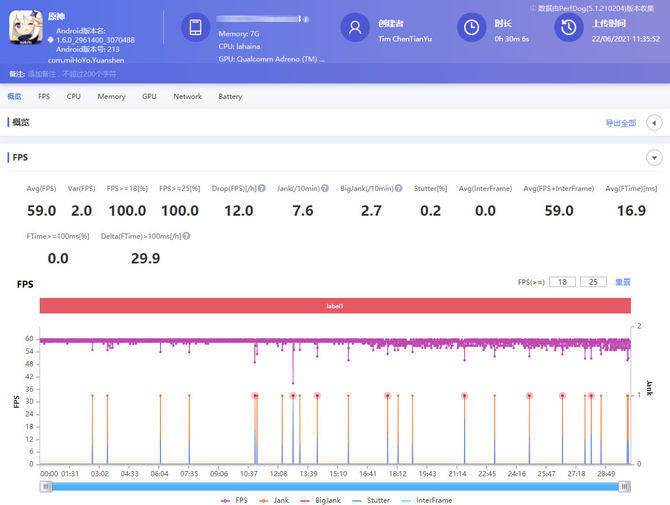Screen dimensions: 670x505
Task: Click the Genshin Impact app icon
Action: click(x=24, y=29)
